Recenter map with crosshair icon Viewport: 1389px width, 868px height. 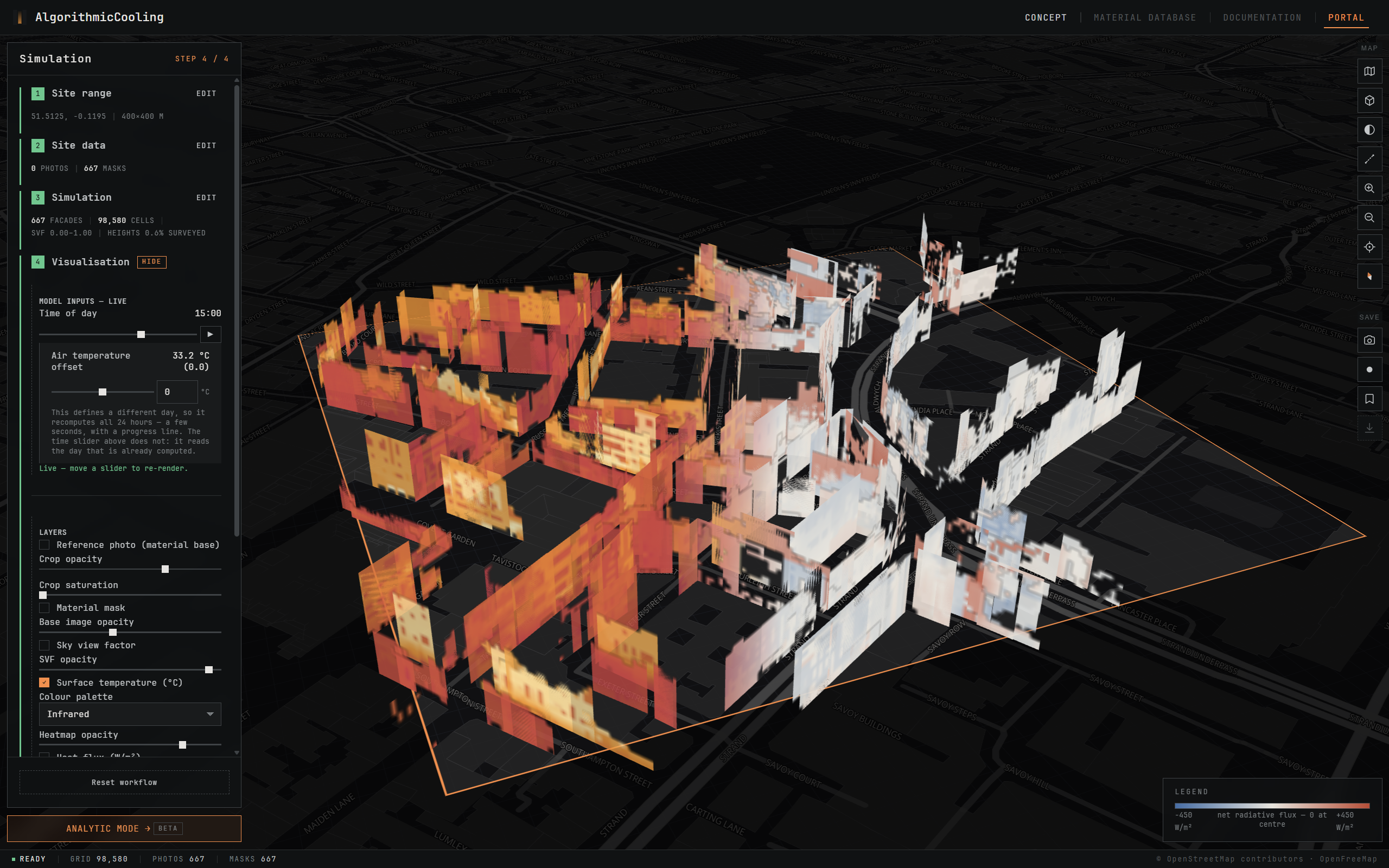pyautogui.click(x=1369, y=247)
